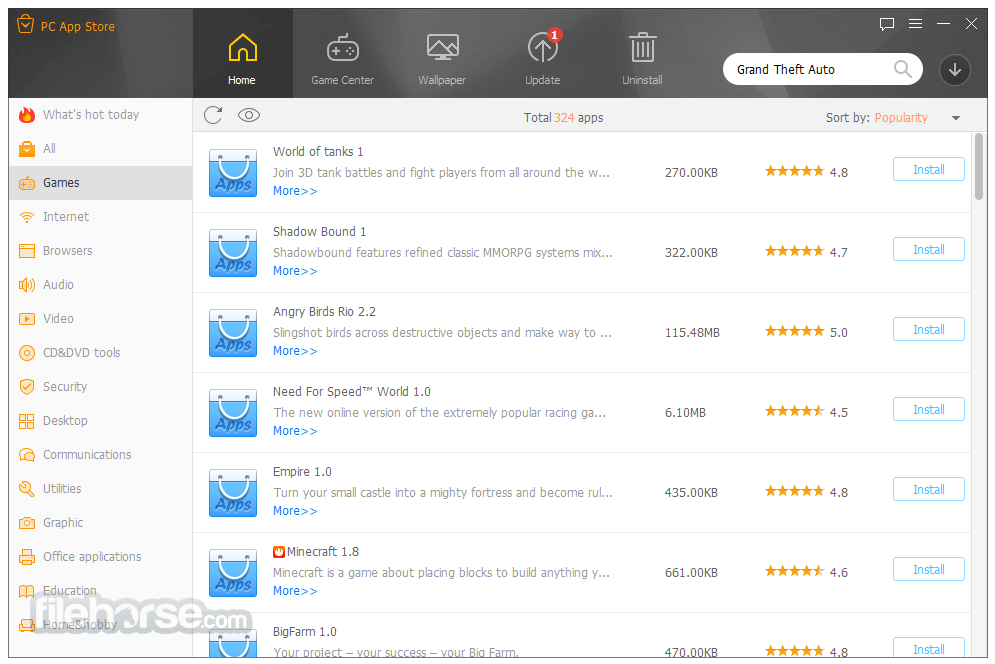Click Need For Speed app icon
Image resolution: width=995 pixels, height=664 pixels.
(233, 413)
